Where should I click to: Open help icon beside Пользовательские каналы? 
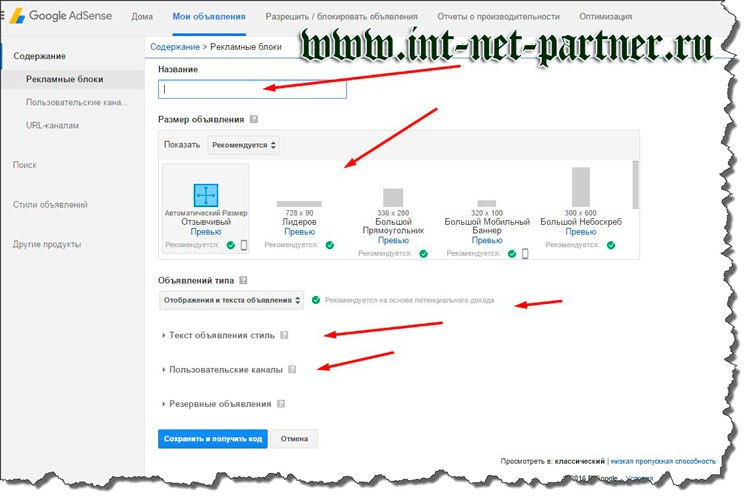tap(292, 369)
